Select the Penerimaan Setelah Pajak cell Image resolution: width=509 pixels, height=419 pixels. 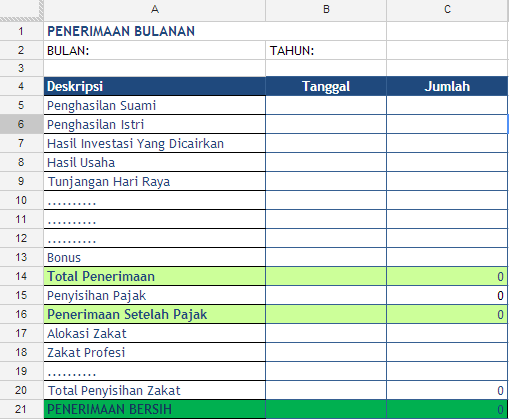[155, 314]
